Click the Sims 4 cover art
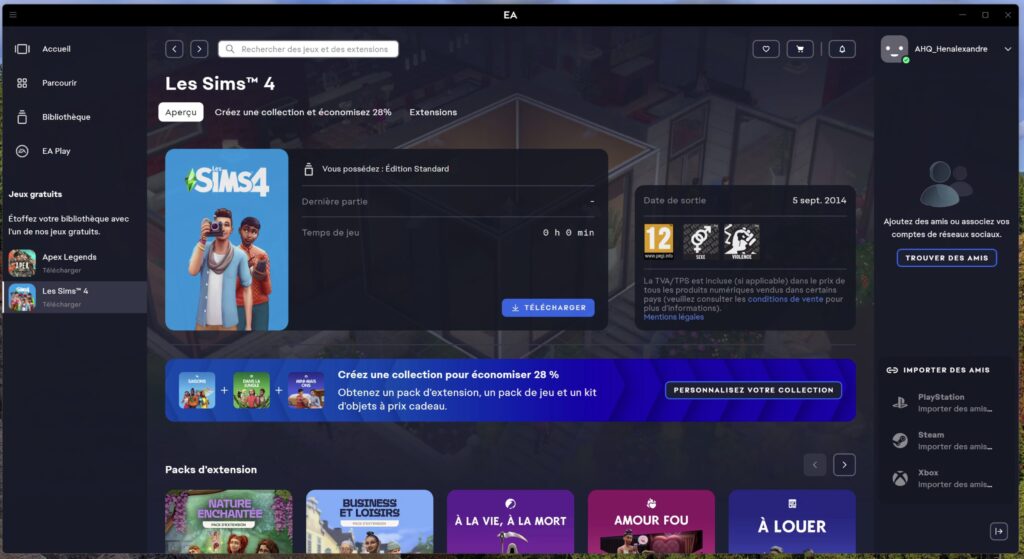 pos(227,240)
